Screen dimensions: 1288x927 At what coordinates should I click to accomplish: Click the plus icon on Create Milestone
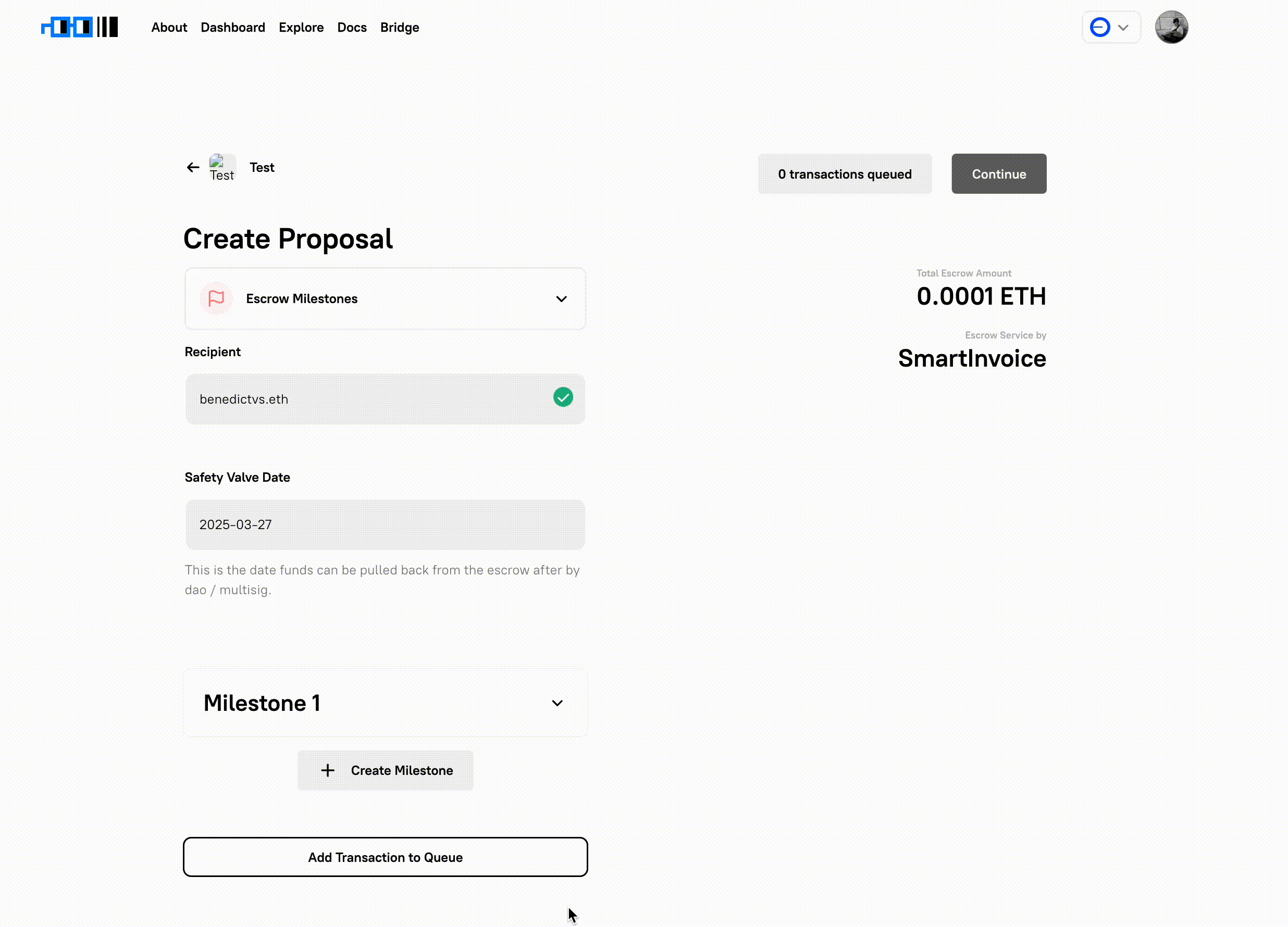pos(328,770)
